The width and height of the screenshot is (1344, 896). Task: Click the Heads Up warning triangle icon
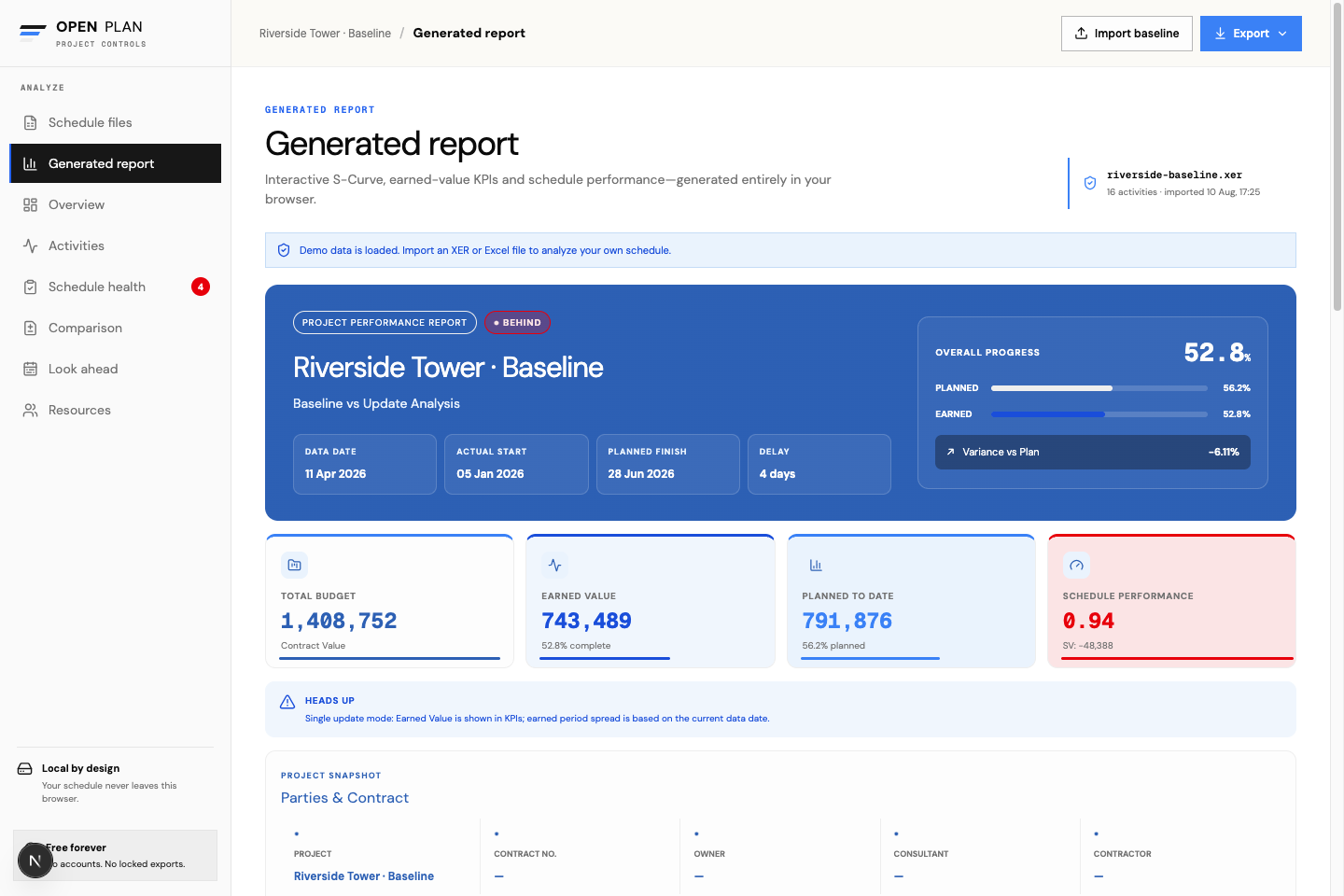coord(287,701)
